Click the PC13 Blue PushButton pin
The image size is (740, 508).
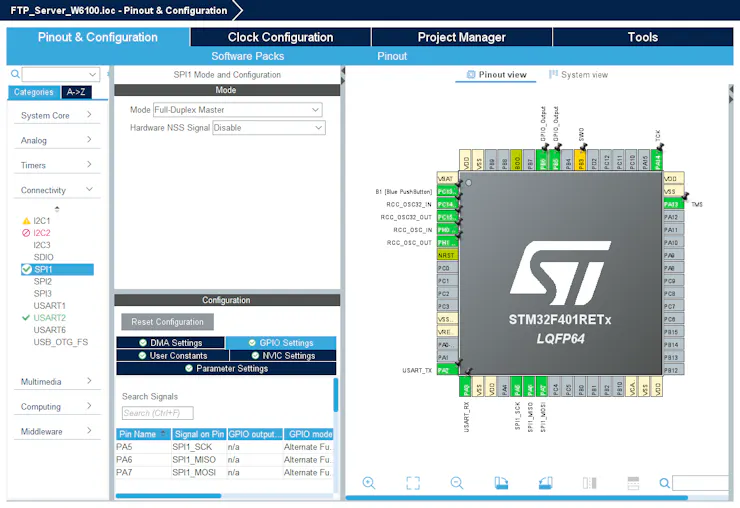click(x=447, y=191)
